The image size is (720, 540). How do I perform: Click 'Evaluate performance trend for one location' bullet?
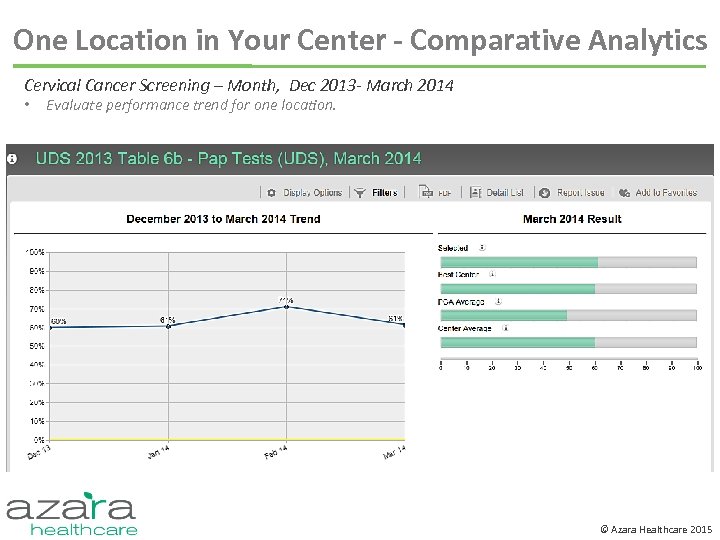click(x=191, y=105)
